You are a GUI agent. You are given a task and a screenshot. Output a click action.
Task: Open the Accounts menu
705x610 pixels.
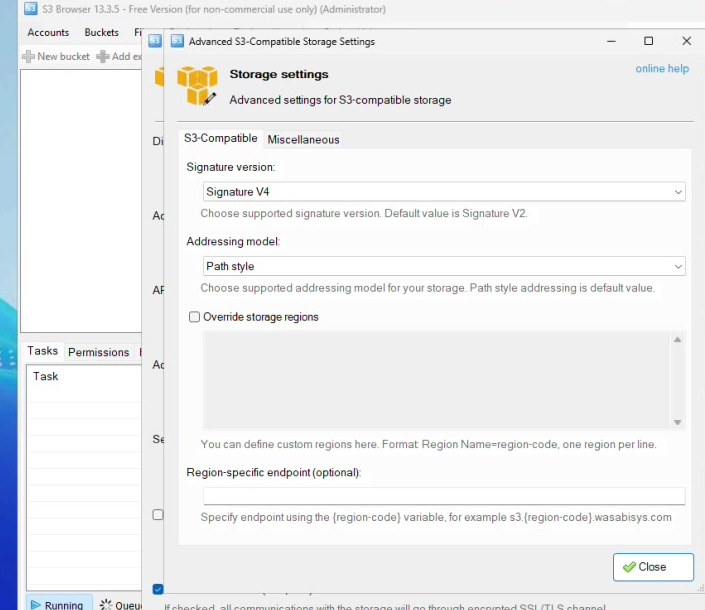pyautogui.click(x=48, y=32)
